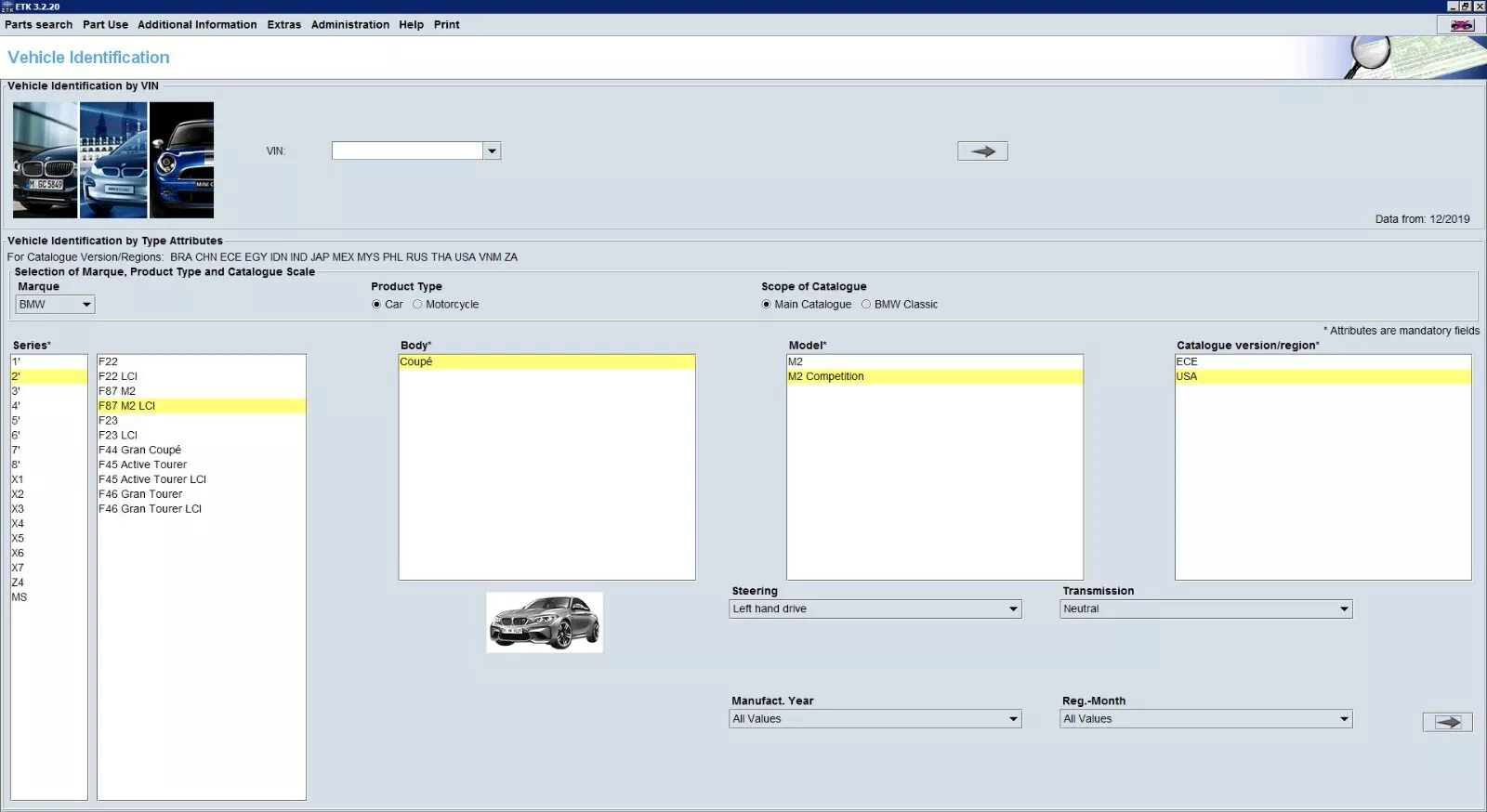Click the language flag icon in menu bar
Screen dimensions: 1487x812
point(1462,25)
